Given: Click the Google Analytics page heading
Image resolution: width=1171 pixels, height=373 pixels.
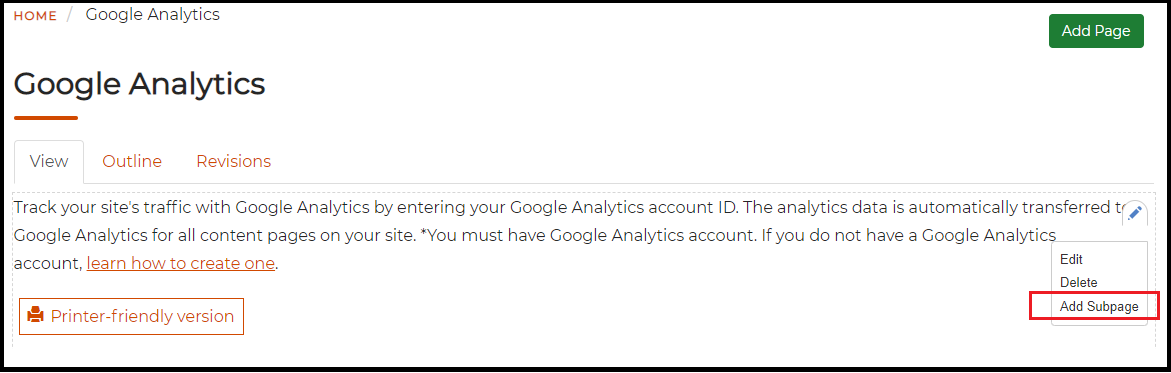Looking at the screenshot, I should point(140,84).
